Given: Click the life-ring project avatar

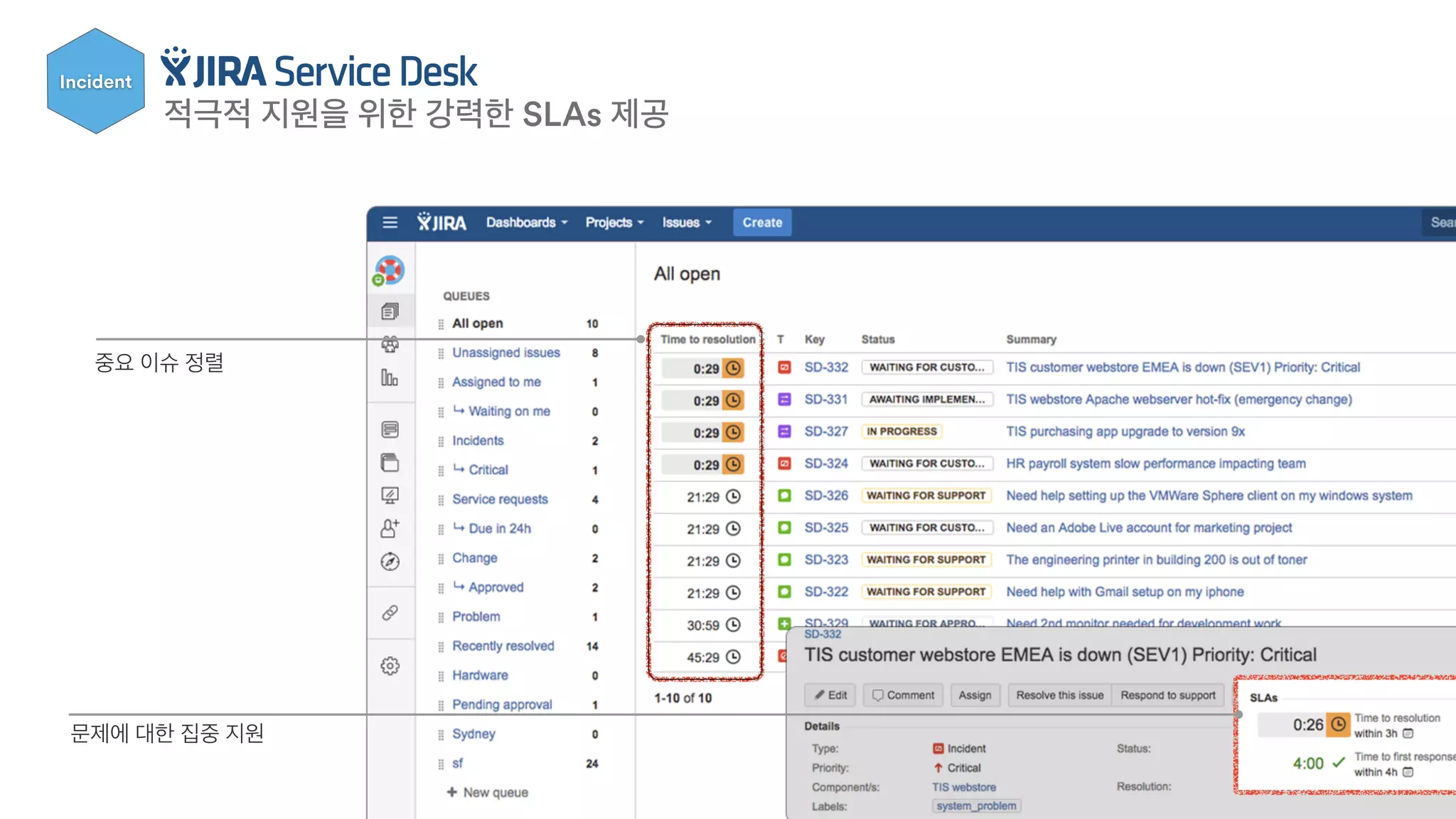Looking at the screenshot, I should point(390,271).
